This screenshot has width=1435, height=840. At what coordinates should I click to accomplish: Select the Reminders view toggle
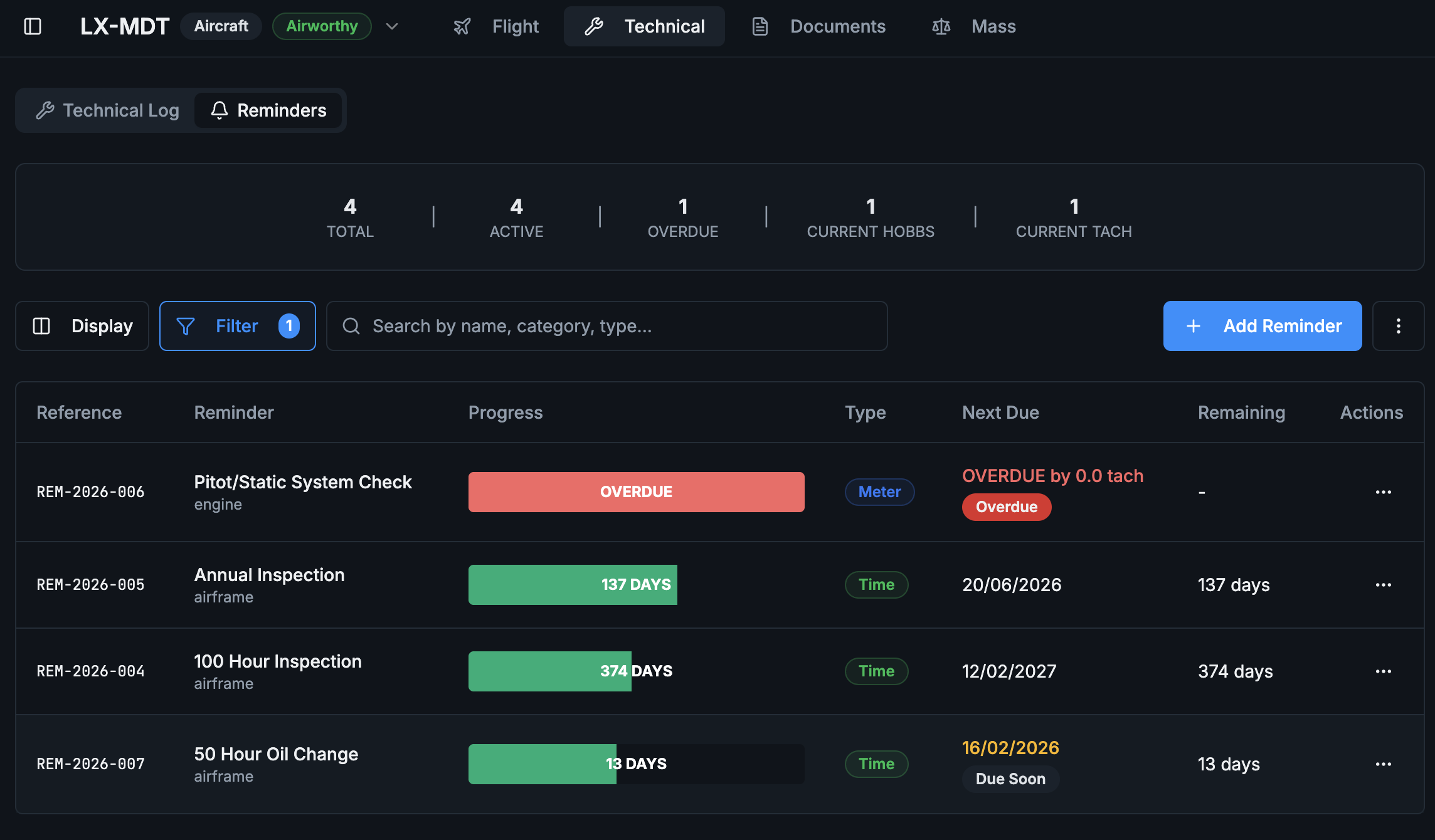click(x=268, y=110)
